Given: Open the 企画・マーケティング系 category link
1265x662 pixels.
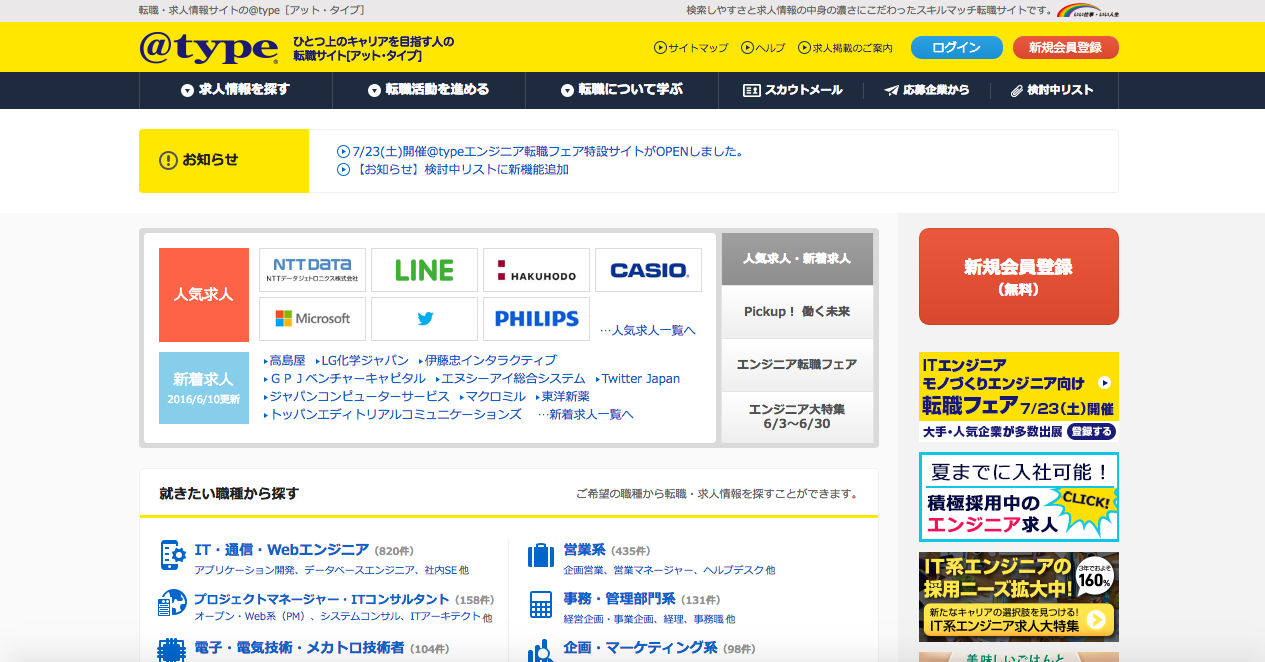Looking at the screenshot, I should pyautogui.click(x=640, y=648).
